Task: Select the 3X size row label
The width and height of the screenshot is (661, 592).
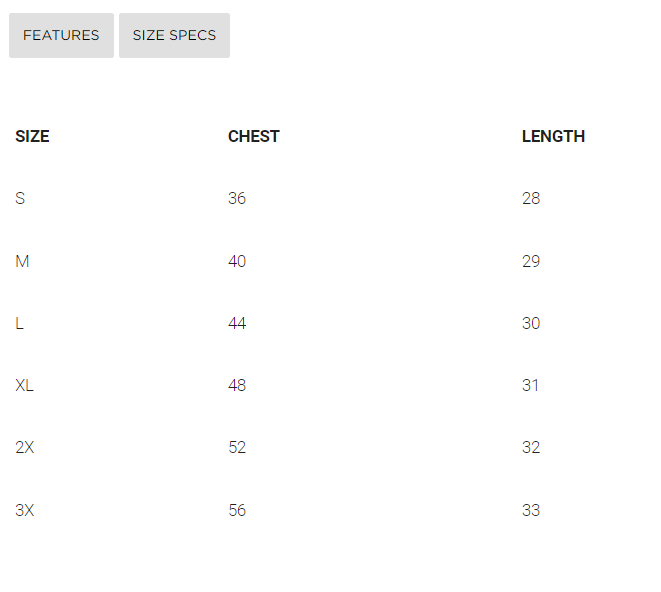Action: [x=25, y=510]
